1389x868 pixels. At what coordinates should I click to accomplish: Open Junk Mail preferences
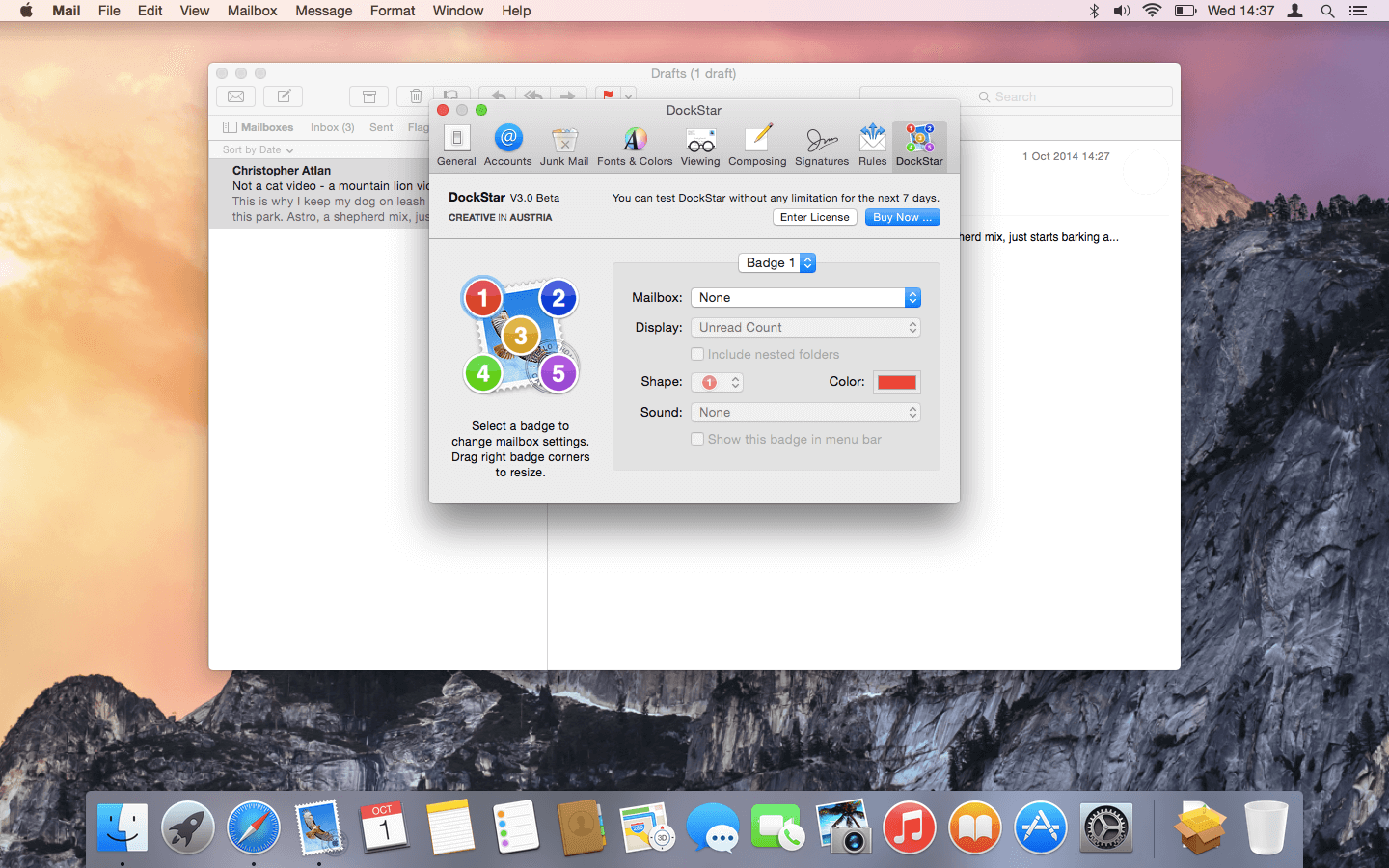click(x=564, y=146)
